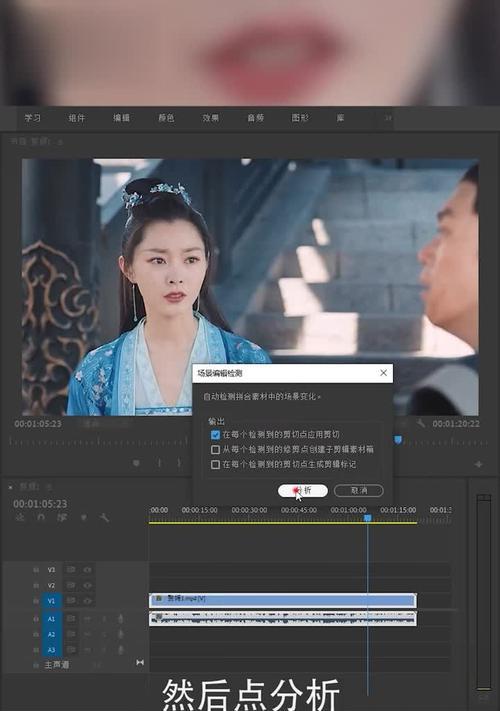
Task: Click the 取消 button in the dialog
Action: [359, 490]
